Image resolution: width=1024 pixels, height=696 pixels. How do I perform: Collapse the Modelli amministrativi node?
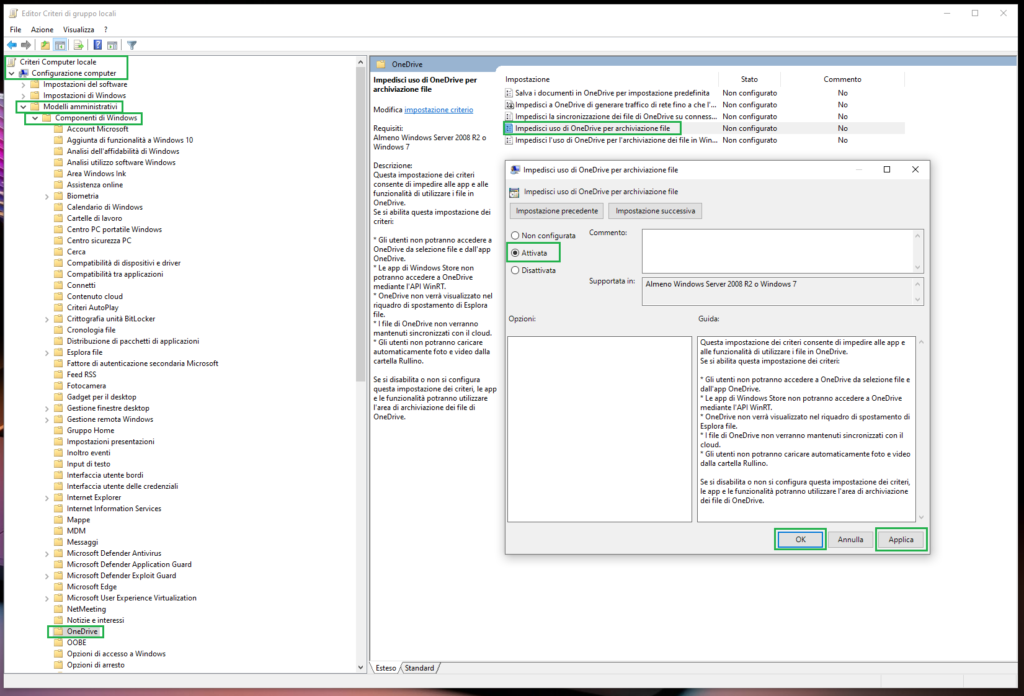click(x=24, y=107)
